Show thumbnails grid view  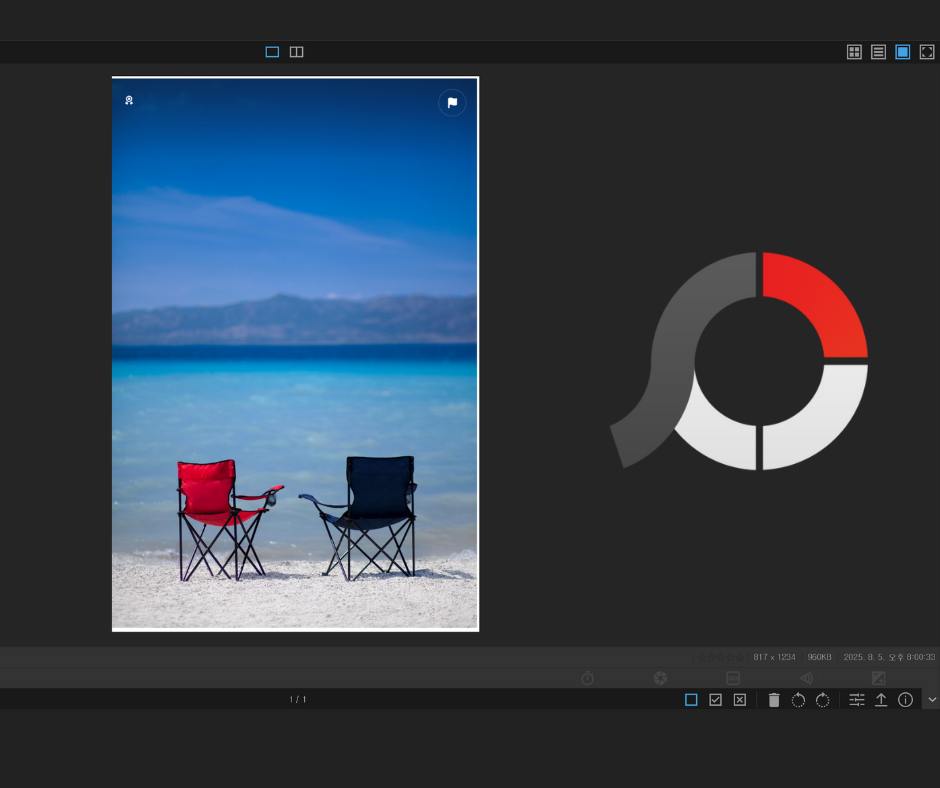pyautogui.click(x=854, y=52)
